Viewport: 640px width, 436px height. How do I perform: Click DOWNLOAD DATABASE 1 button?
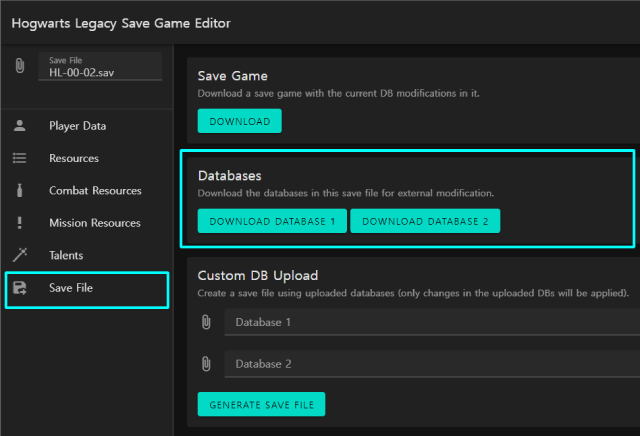point(272,221)
